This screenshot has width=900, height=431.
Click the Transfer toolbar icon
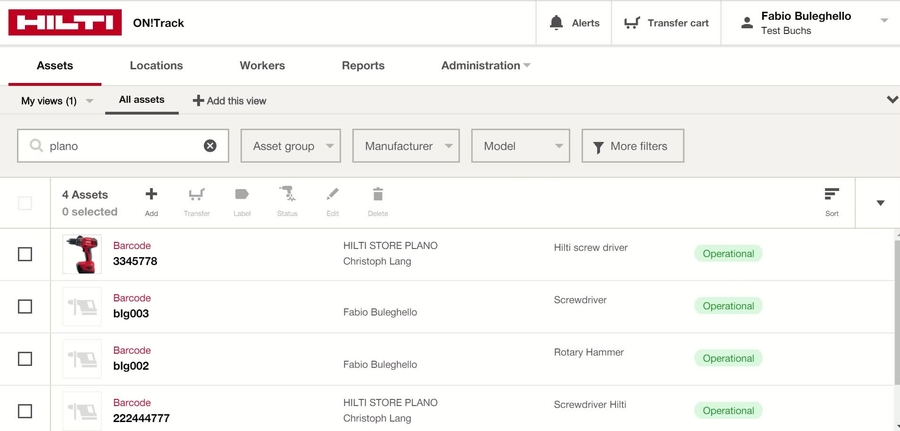click(x=197, y=195)
